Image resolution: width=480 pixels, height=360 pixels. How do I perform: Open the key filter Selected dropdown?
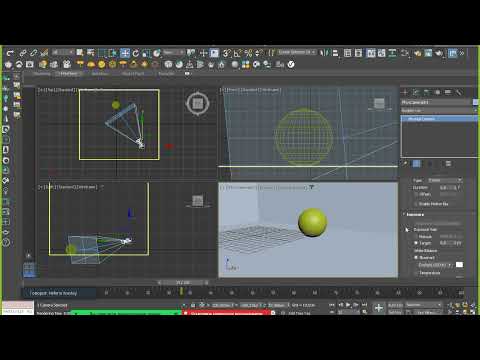423,305
